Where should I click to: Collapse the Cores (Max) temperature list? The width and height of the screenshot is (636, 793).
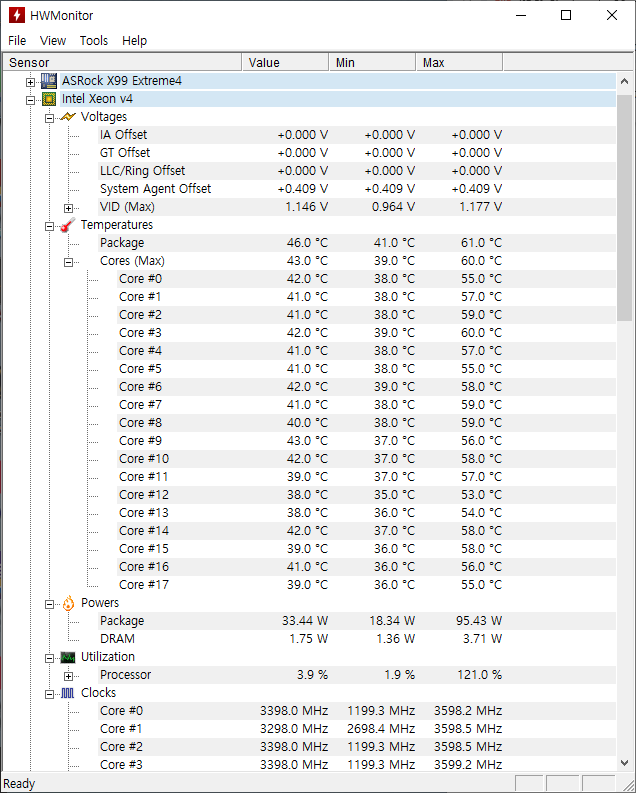(x=69, y=262)
